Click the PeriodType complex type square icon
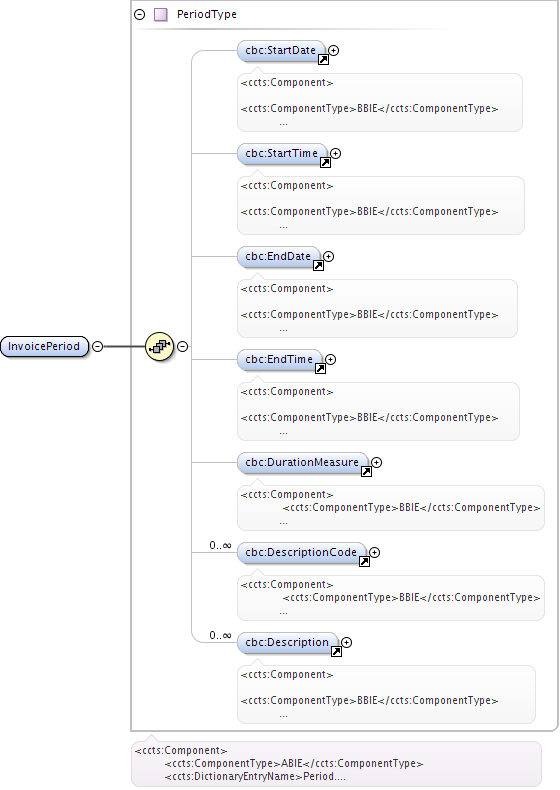Viewport: 560px width, 790px height. 161,15
